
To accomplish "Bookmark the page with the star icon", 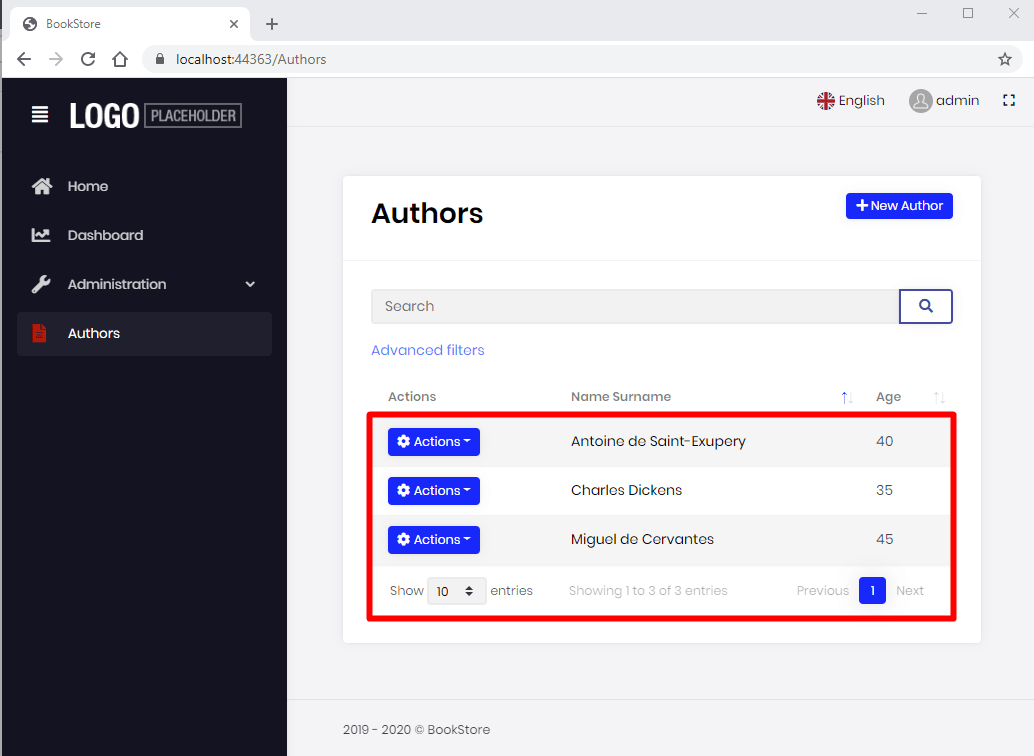I will [x=1004, y=59].
